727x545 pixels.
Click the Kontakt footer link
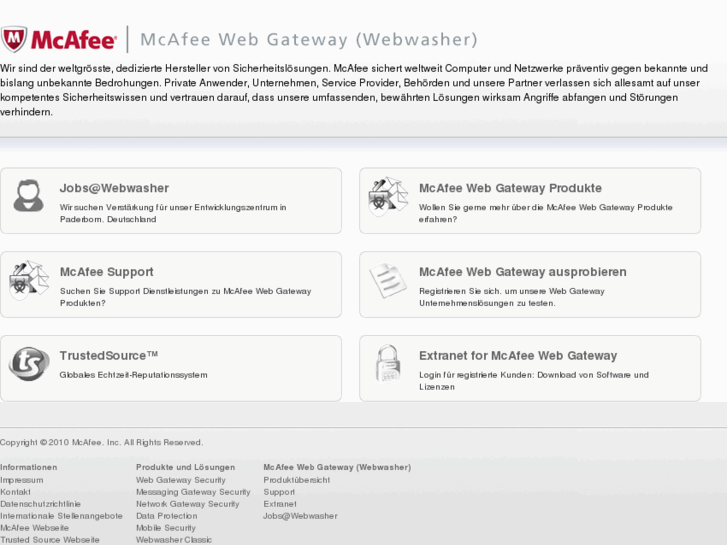[x=15, y=492]
